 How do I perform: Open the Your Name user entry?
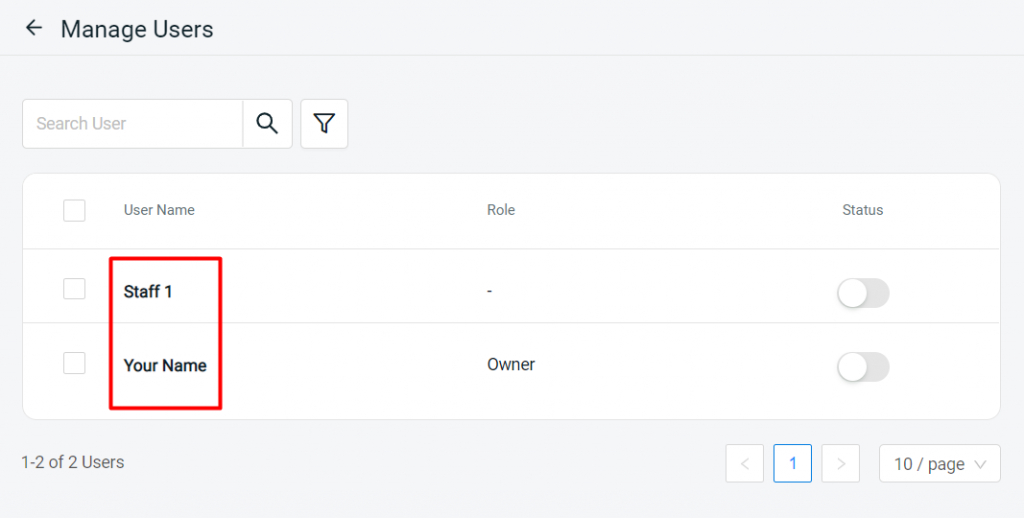[x=165, y=365]
